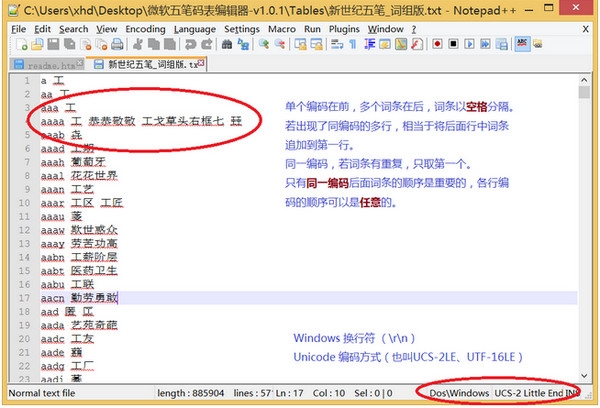
Task: Toggle synchronize horizontal scrolling icon
Action: pyautogui.click(x=316, y=44)
